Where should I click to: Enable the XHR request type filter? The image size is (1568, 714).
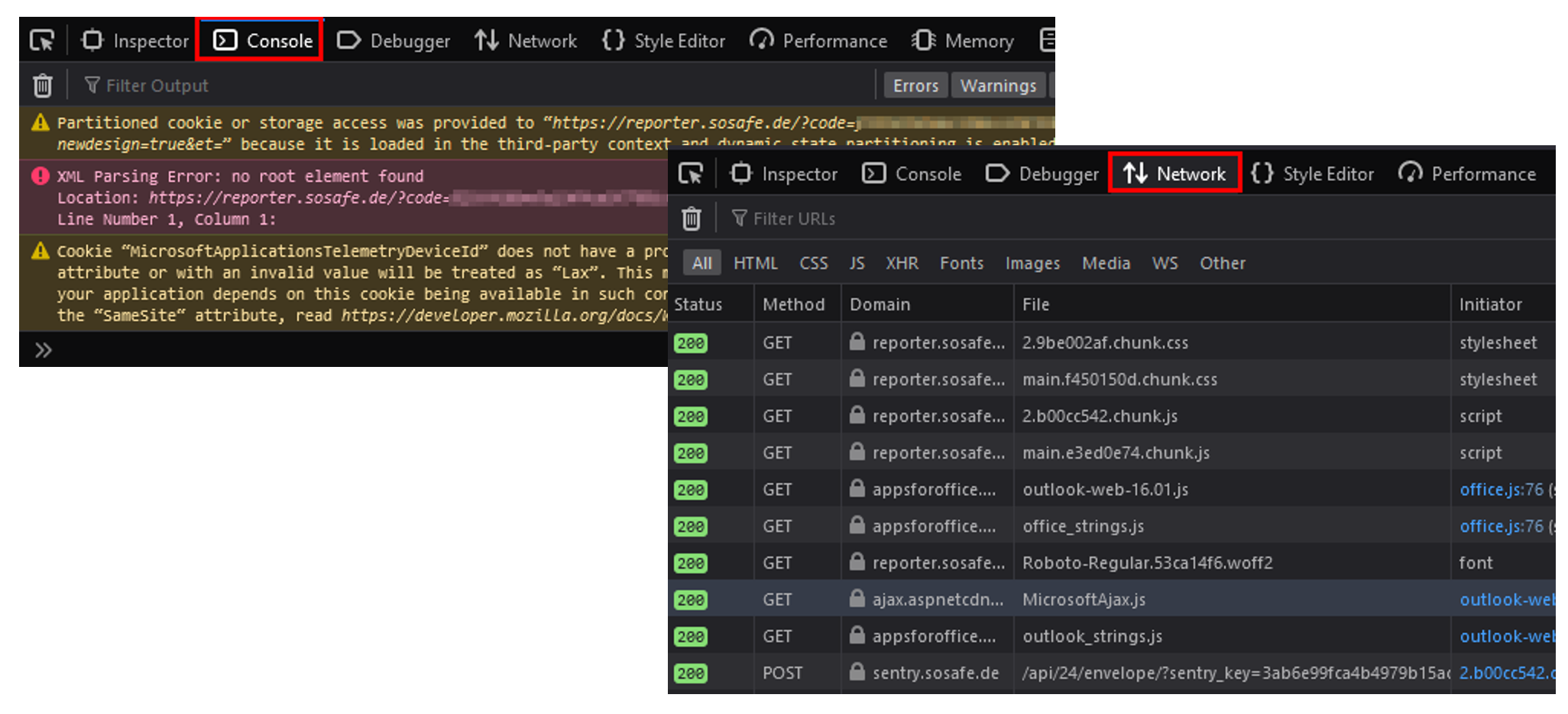902,263
